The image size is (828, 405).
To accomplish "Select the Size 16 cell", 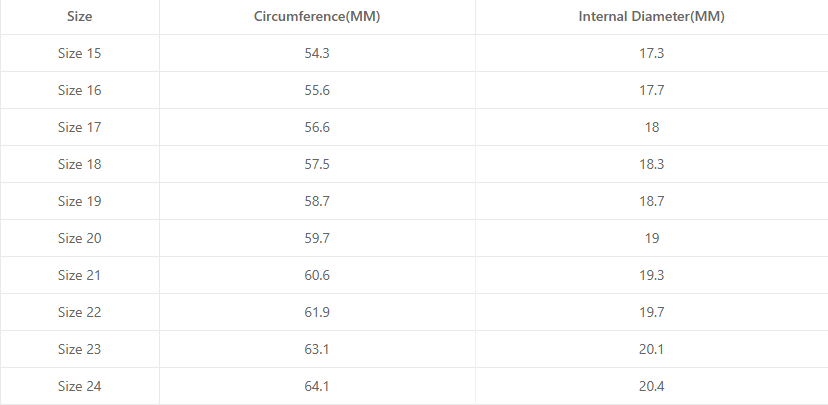I will point(79,90).
